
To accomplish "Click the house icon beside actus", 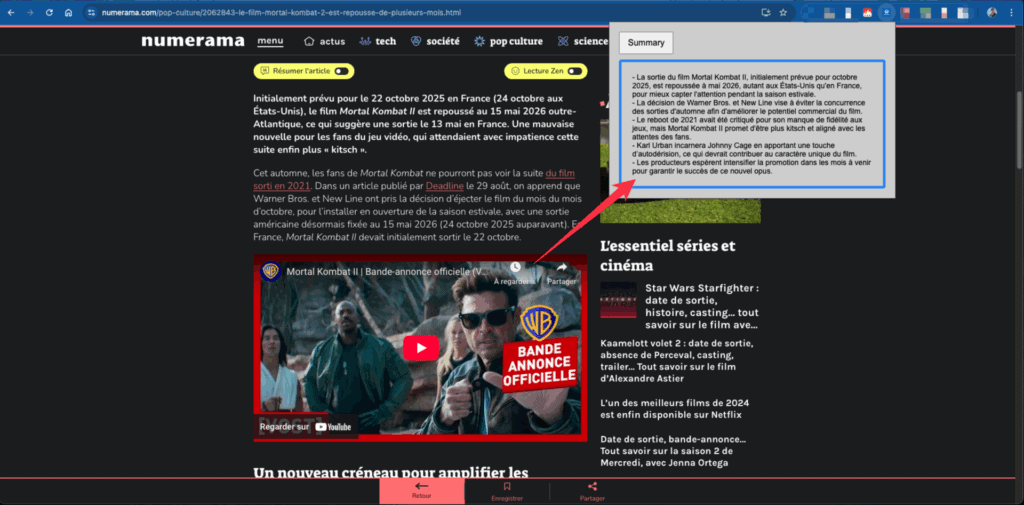I will point(310,41).
